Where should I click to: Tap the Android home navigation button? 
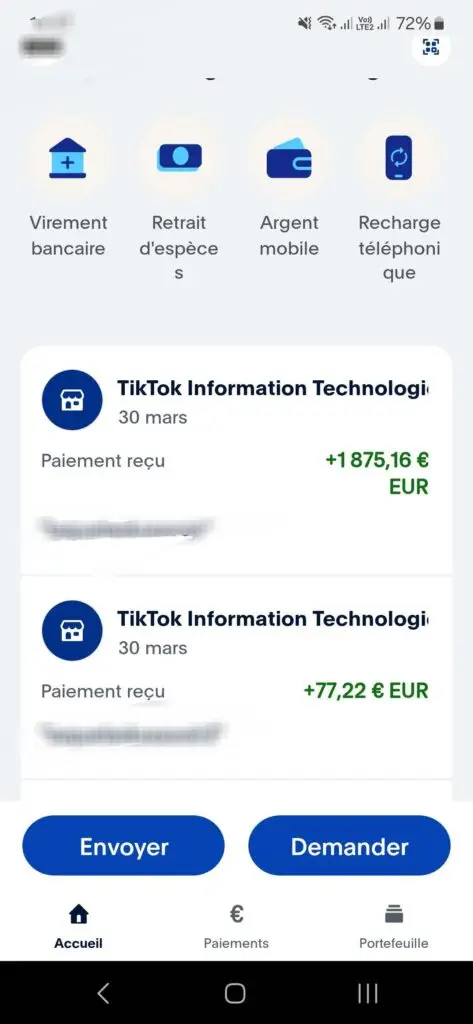click(x=235, y=993)
